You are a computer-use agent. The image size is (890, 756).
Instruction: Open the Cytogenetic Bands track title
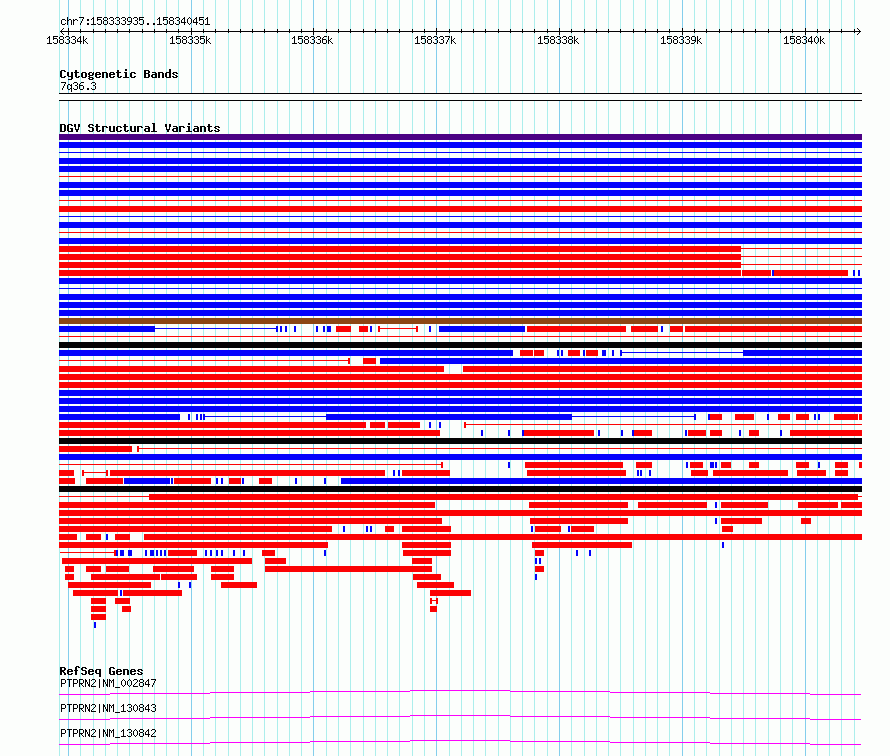coord(119,74)
